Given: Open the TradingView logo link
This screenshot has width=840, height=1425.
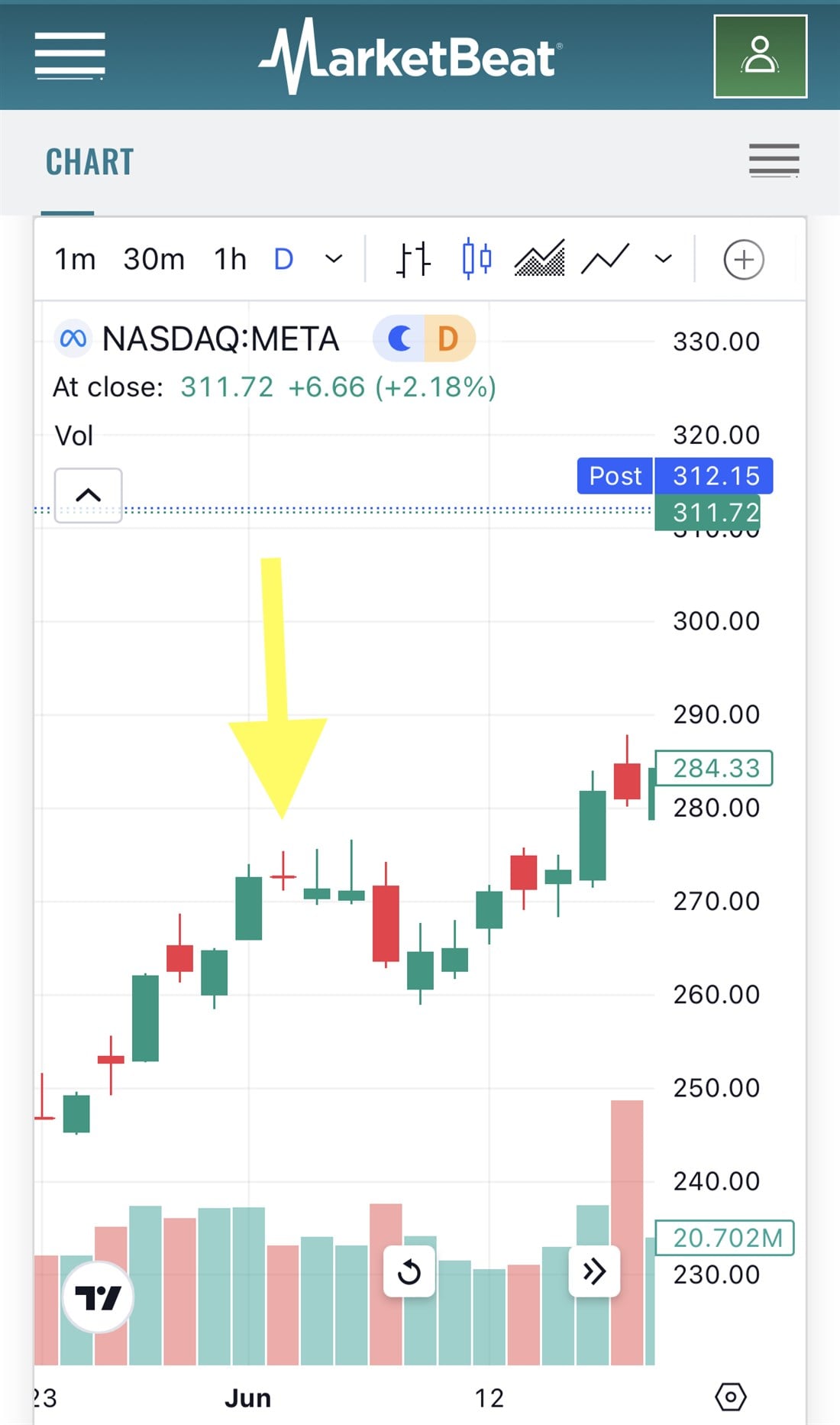Looking at the screenshot, I should [x=98, y=1297].
